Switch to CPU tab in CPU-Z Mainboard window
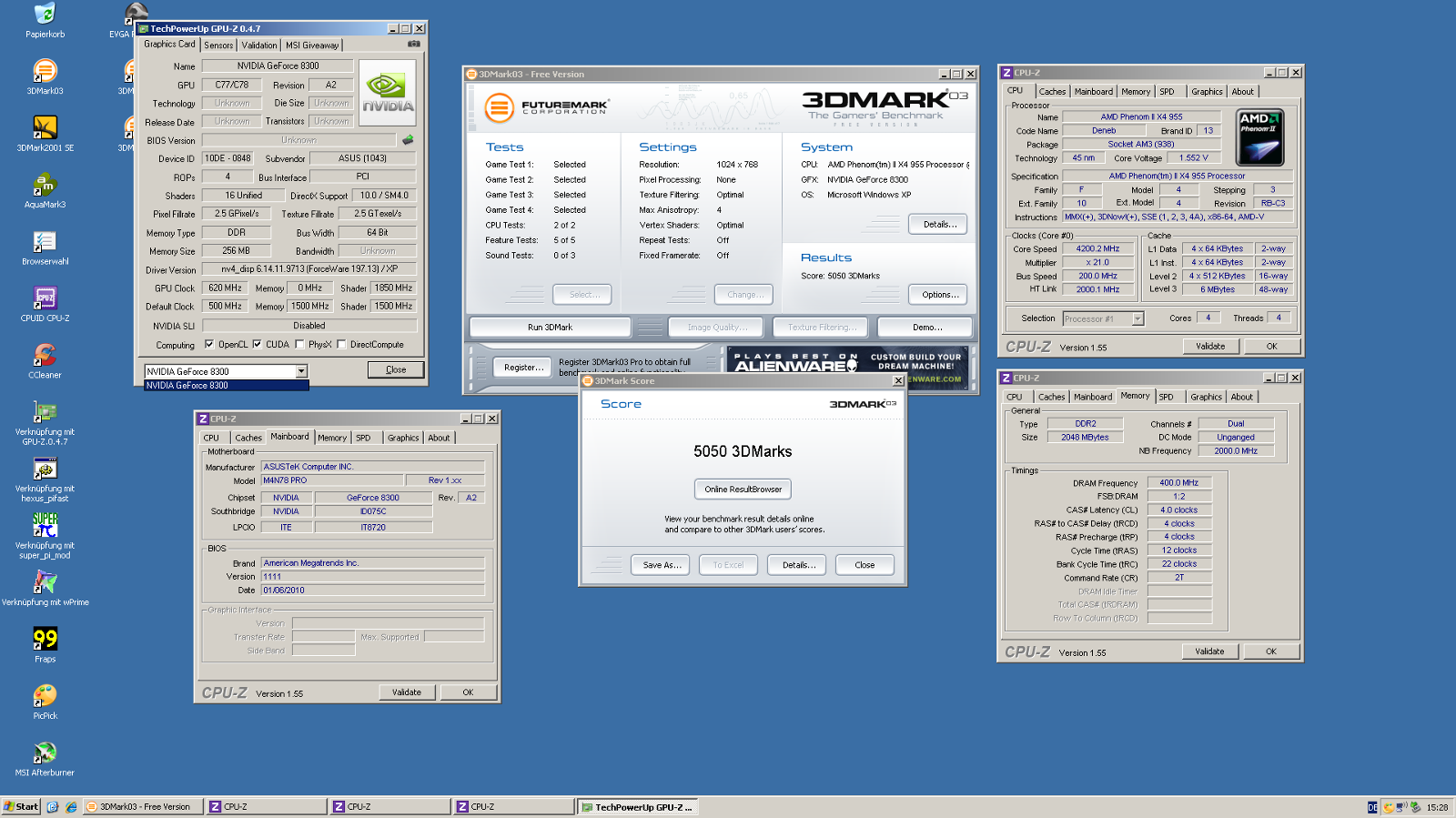This screenshot has height=818, width=1456. pyautogui.click(x=211, y=438)
